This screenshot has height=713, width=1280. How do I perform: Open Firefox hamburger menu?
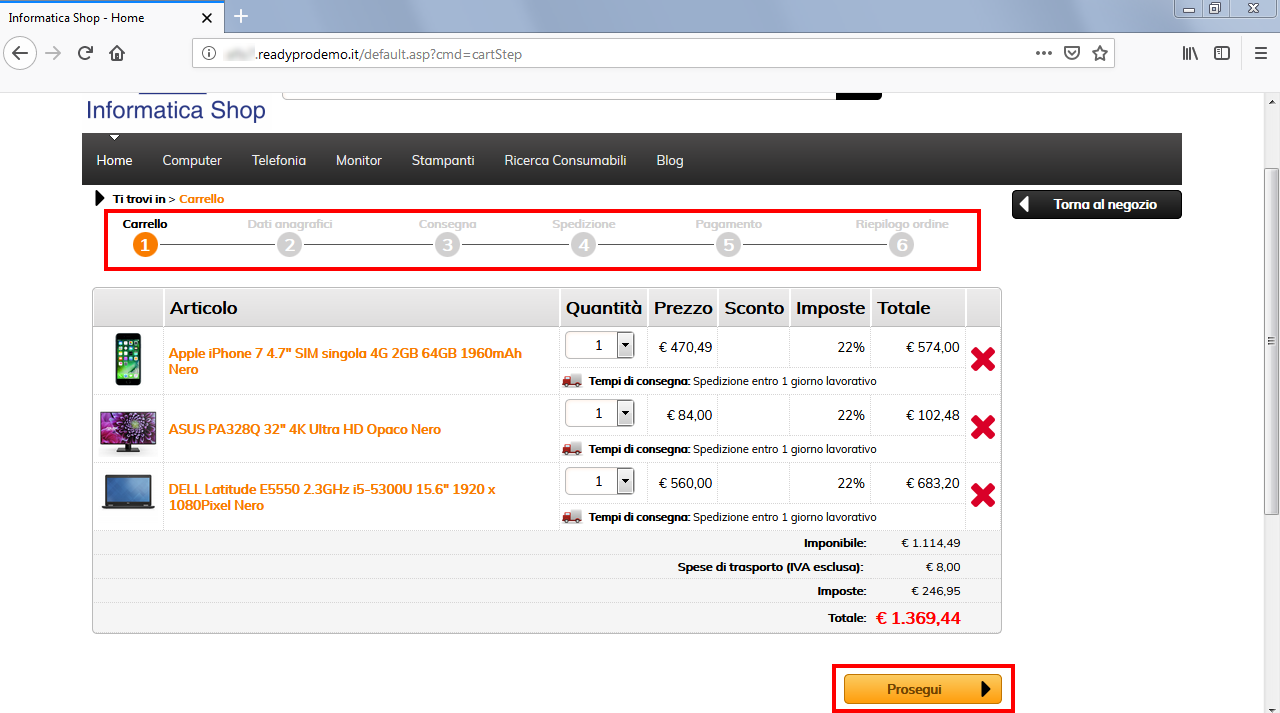pyautogui.click(x=1260, y=53)
